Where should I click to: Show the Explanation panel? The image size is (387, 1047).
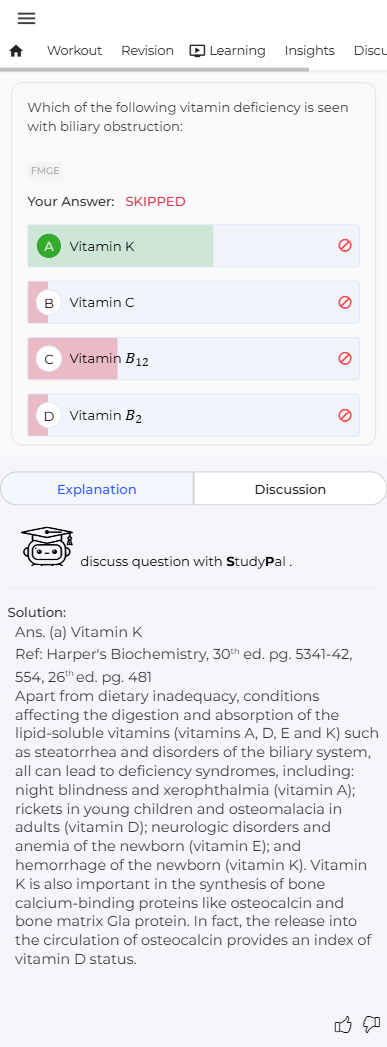(x=97, y=489)
